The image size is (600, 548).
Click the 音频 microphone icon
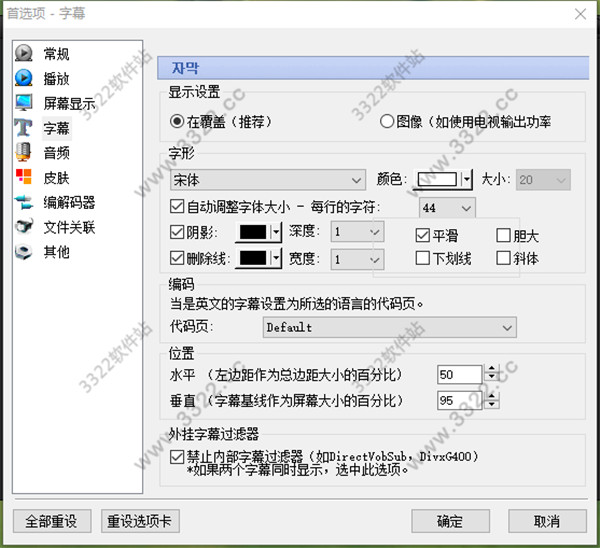click(24, 152)
